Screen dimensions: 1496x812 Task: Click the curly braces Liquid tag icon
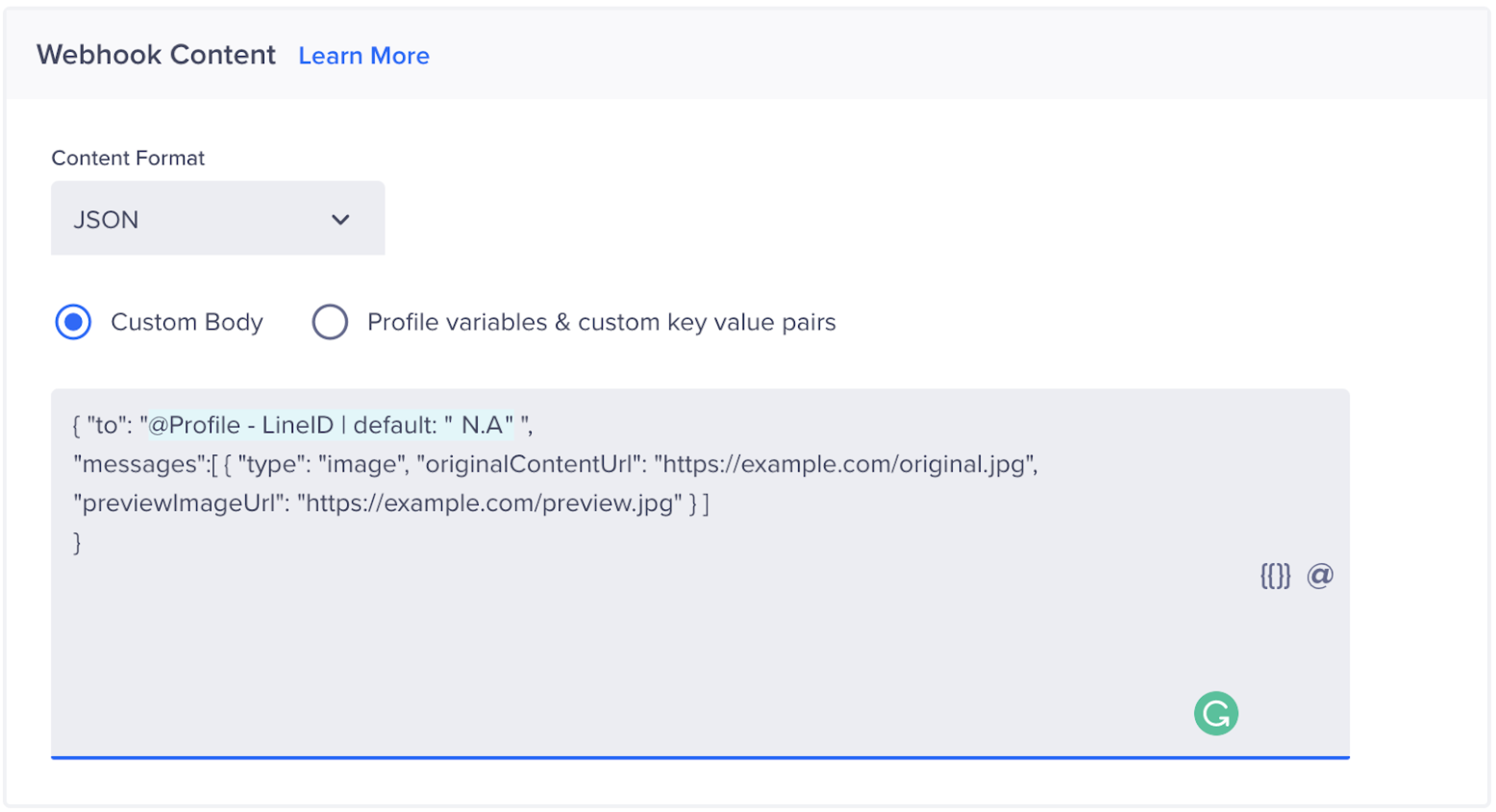[x=1275, y=576]
